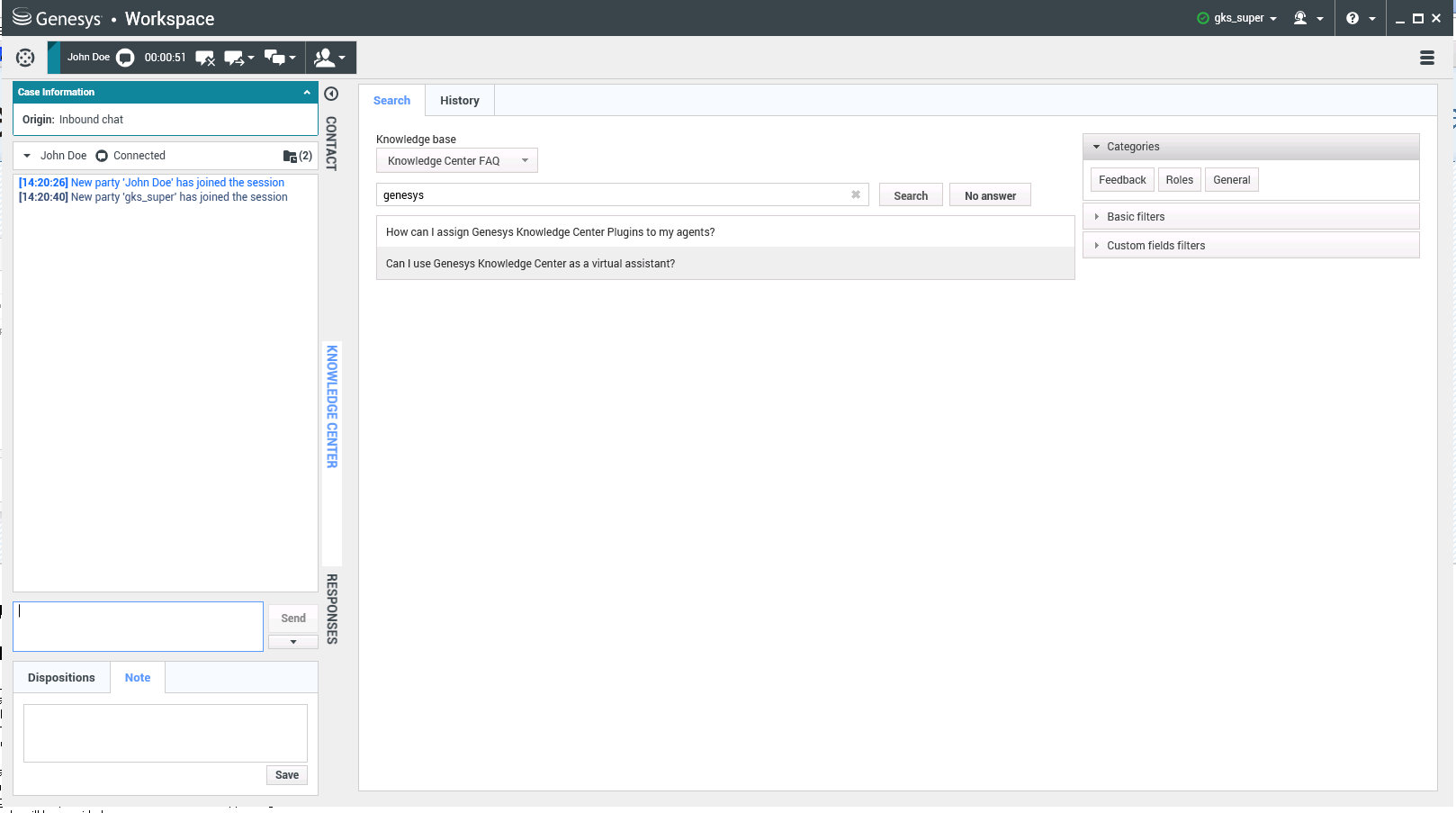
Task: Open the RESPONSES vertical tab
Action: 332,609
